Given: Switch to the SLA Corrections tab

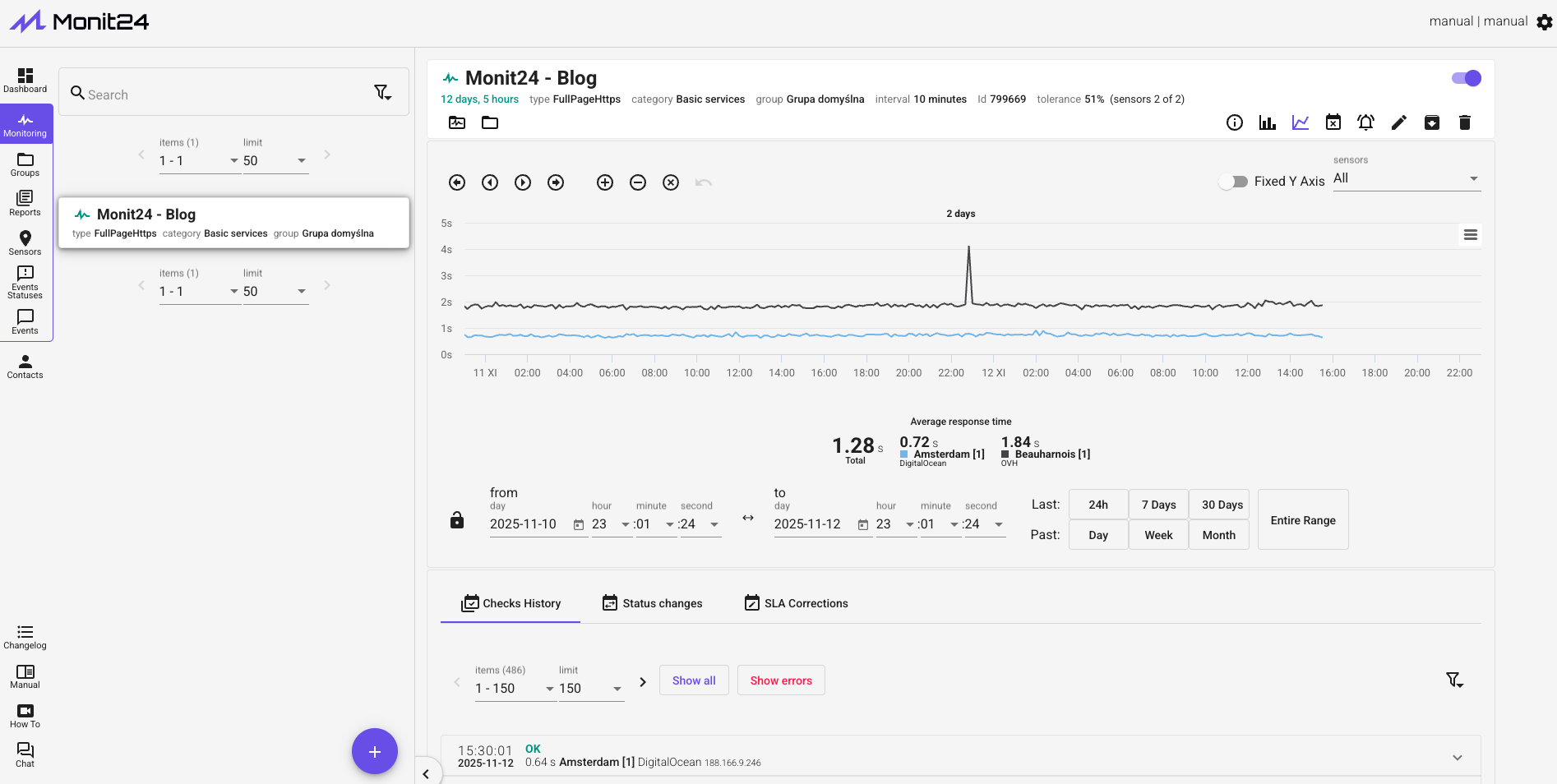Looking at the screenshot, I should (796, 603).
